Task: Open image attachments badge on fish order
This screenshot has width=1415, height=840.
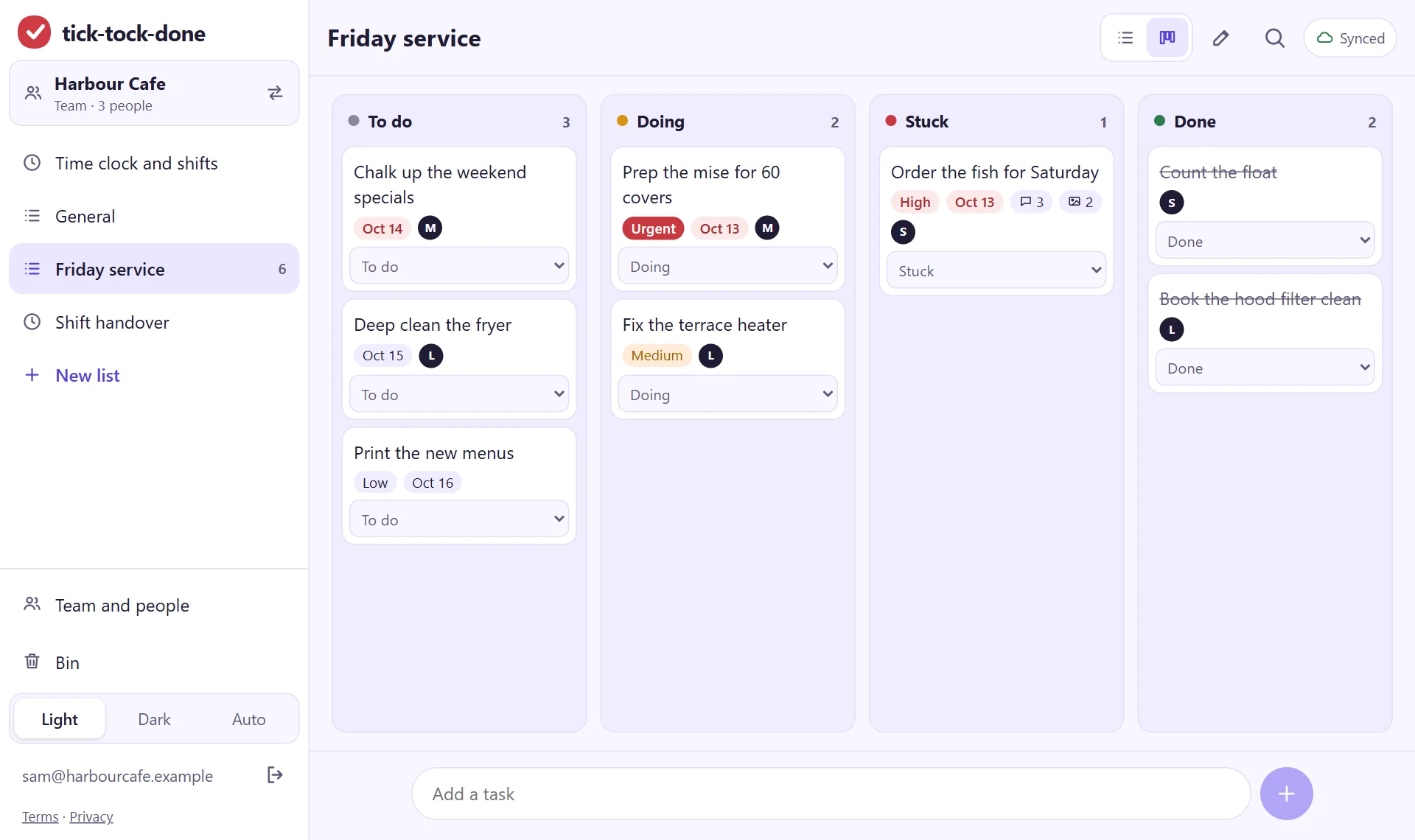Action: click(x=1081, y=202)
